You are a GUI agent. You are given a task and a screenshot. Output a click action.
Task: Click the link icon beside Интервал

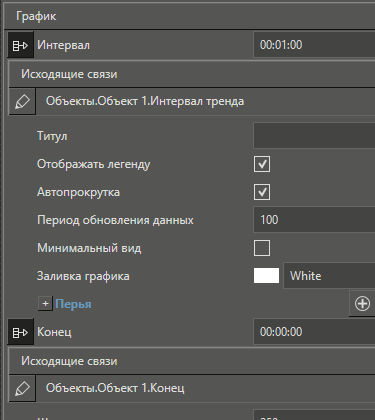(x=20, y=45)
